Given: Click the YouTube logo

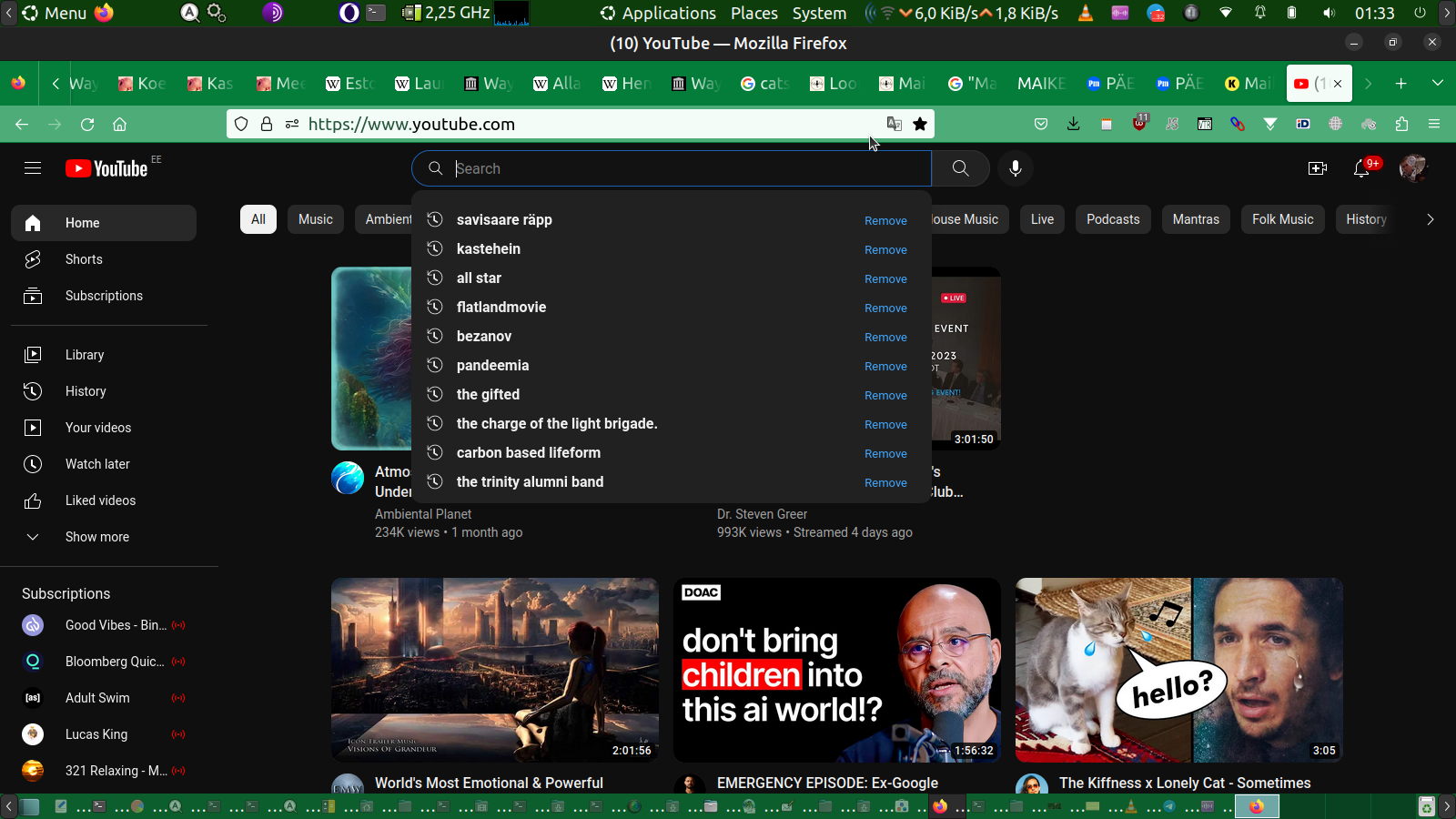Looking at the screenshot, I should click(x=106, y=168).
